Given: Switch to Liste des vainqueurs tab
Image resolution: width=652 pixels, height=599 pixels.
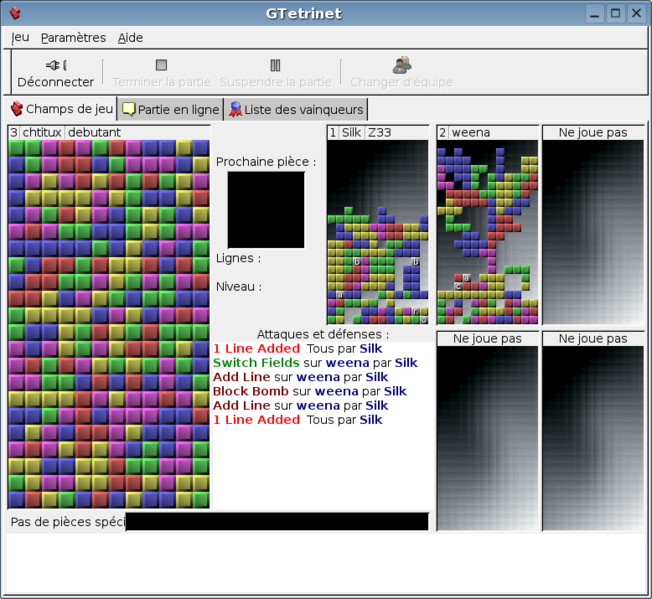Looking at the screenshot, I should (296, 109).
